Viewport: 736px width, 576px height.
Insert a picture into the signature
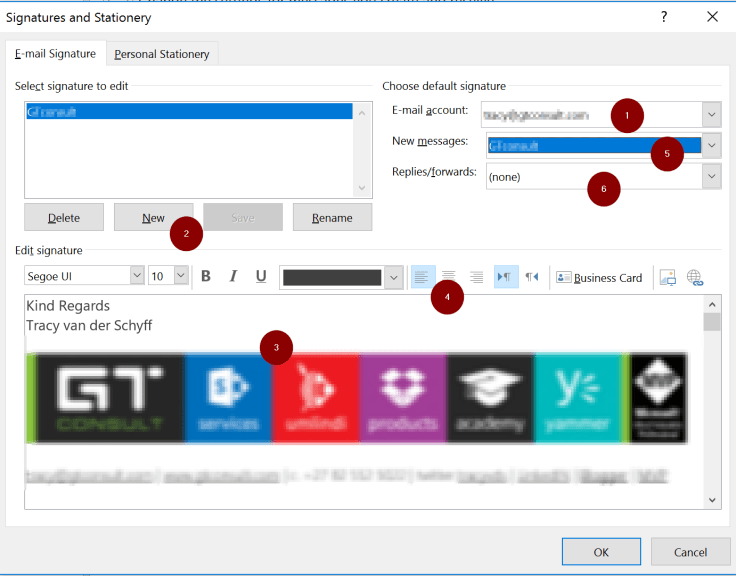[668, 277]
